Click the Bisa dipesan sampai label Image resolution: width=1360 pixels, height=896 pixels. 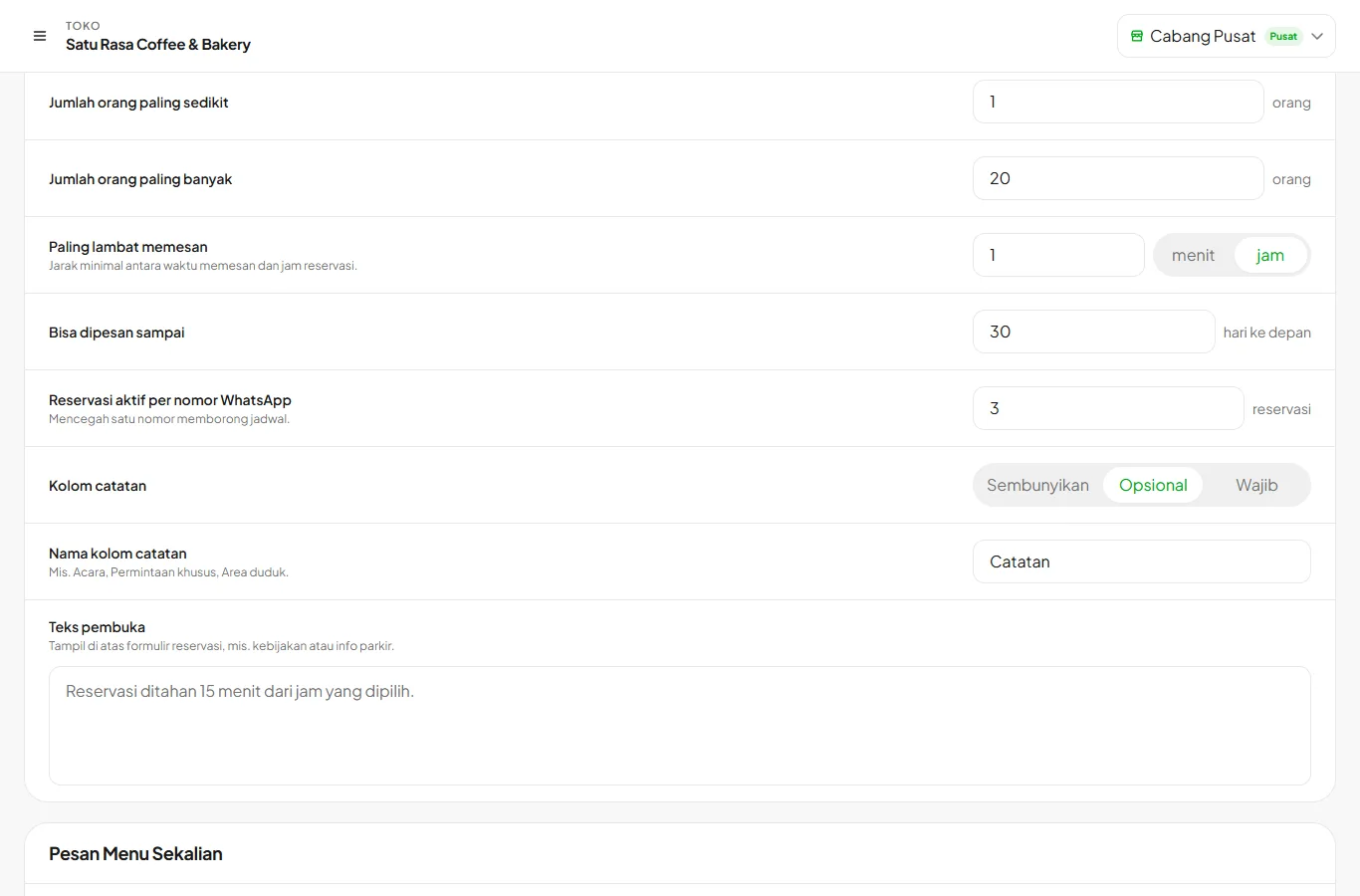116,333
